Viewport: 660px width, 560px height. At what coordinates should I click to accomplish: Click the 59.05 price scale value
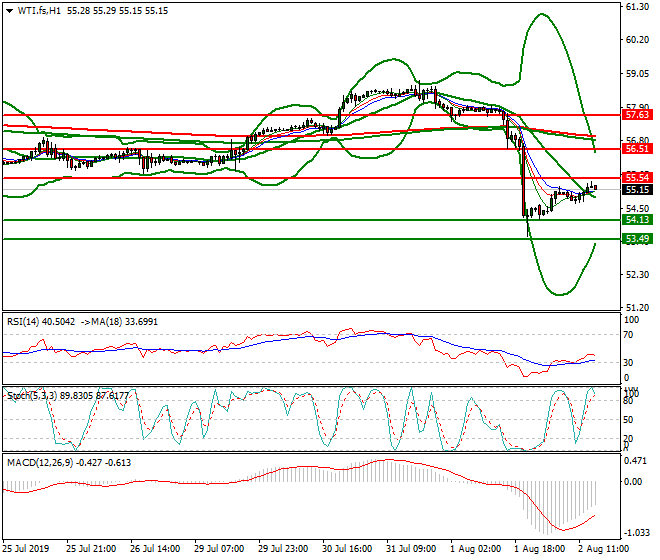pos(637,74)
